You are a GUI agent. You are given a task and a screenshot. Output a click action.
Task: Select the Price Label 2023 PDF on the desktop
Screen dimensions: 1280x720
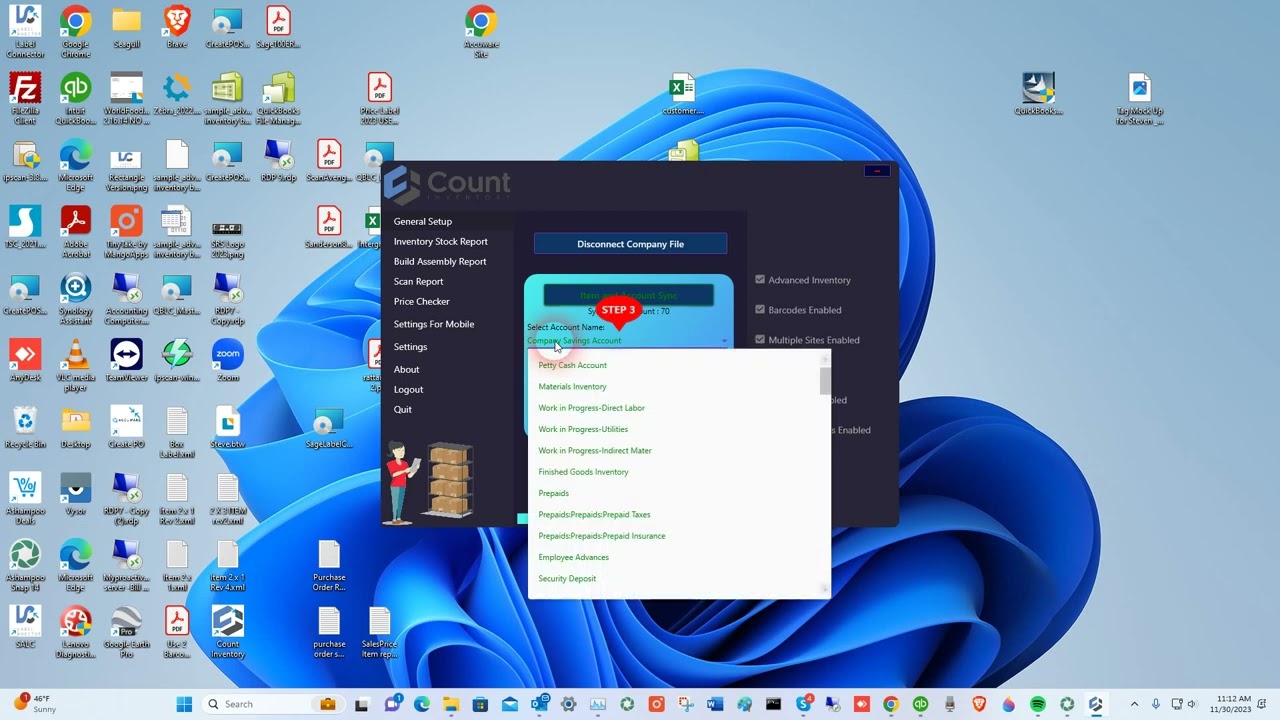(x=379, y=98)
